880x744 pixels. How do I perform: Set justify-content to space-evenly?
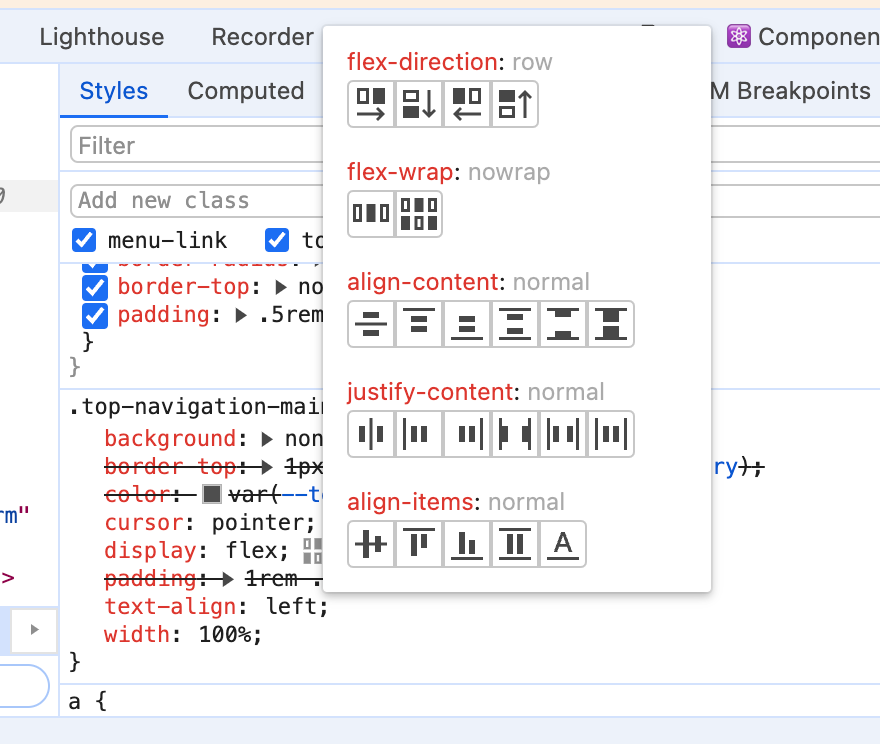point(611,434)
